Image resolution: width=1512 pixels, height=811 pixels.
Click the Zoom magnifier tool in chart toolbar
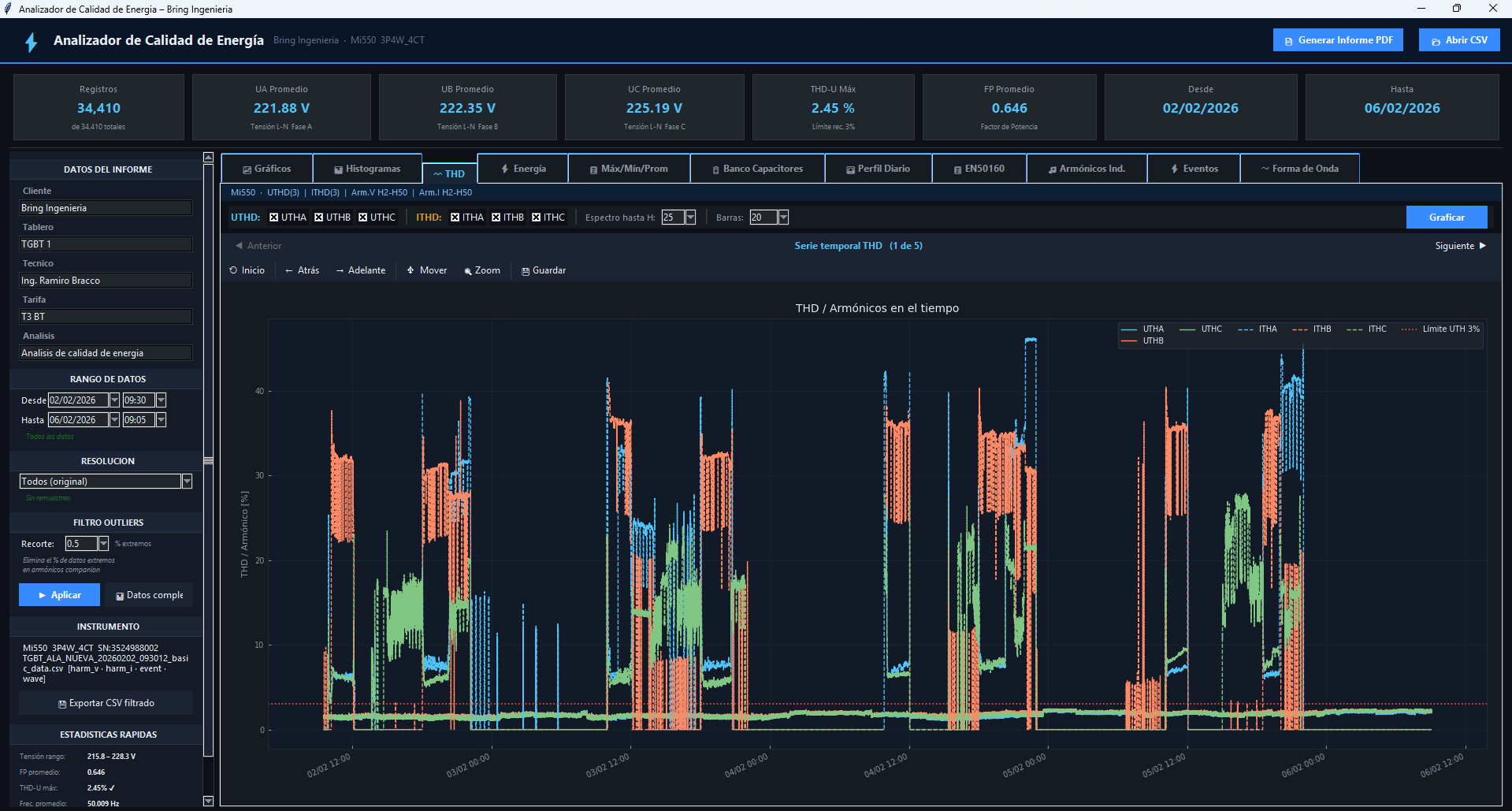tap(482, 270)
